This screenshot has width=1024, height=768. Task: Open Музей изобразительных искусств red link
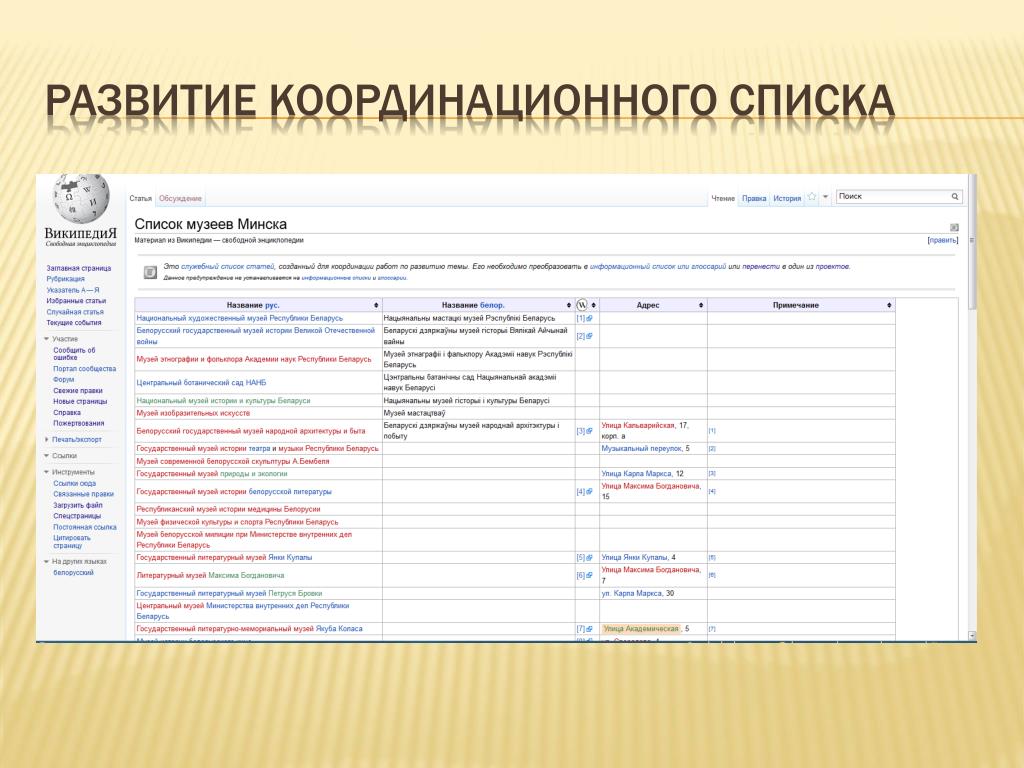[x=193, y=413]
